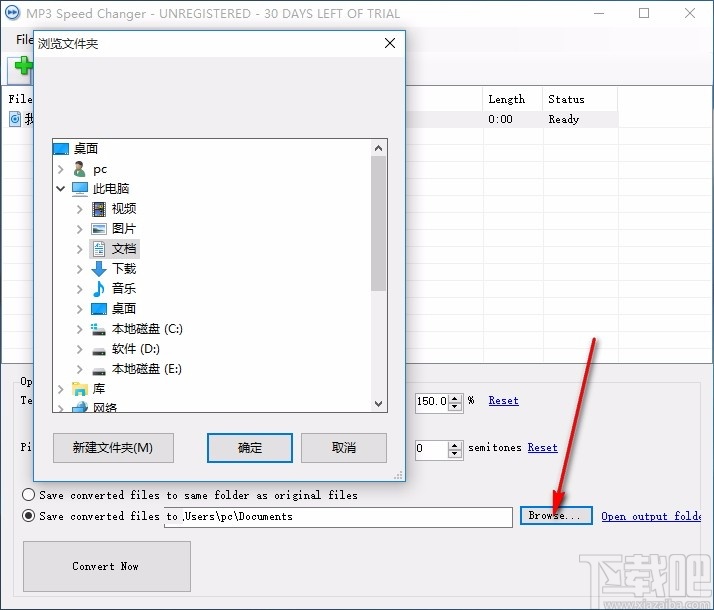714x610 pixels.
Task: Click the Browse... button
Action: [x=556, y=516]
